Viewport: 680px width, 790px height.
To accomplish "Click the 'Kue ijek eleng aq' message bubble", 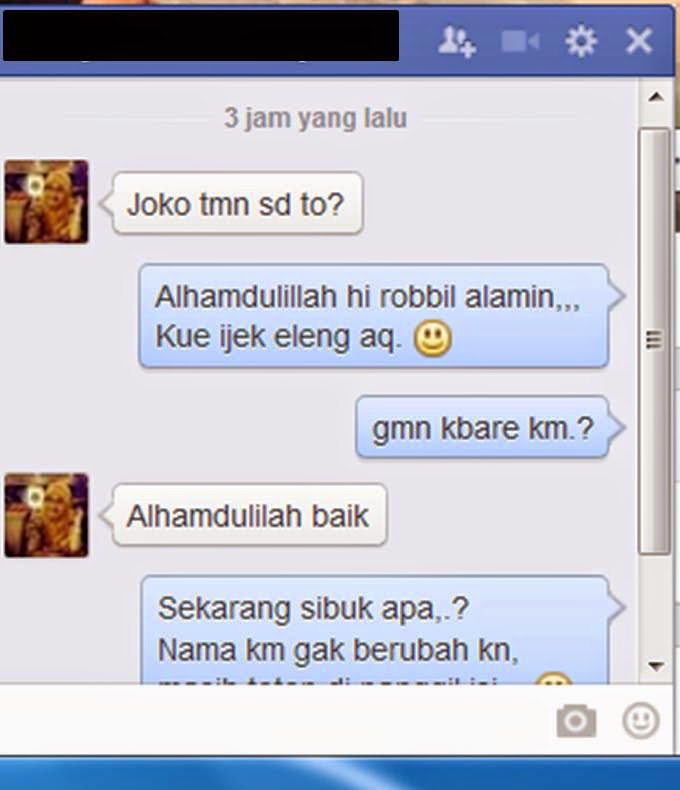I will pos(374,316).
